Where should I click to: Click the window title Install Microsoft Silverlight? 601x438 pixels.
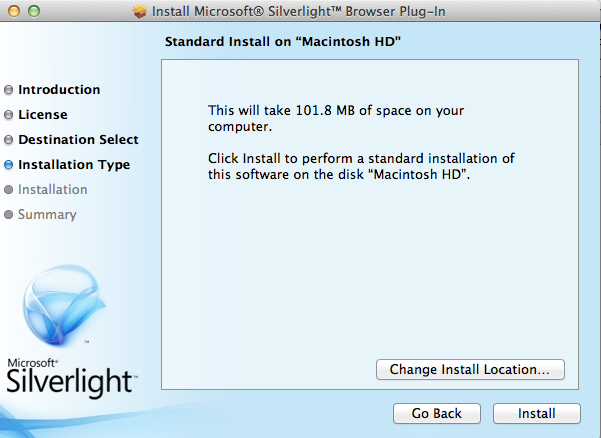(x=299, y=11)
